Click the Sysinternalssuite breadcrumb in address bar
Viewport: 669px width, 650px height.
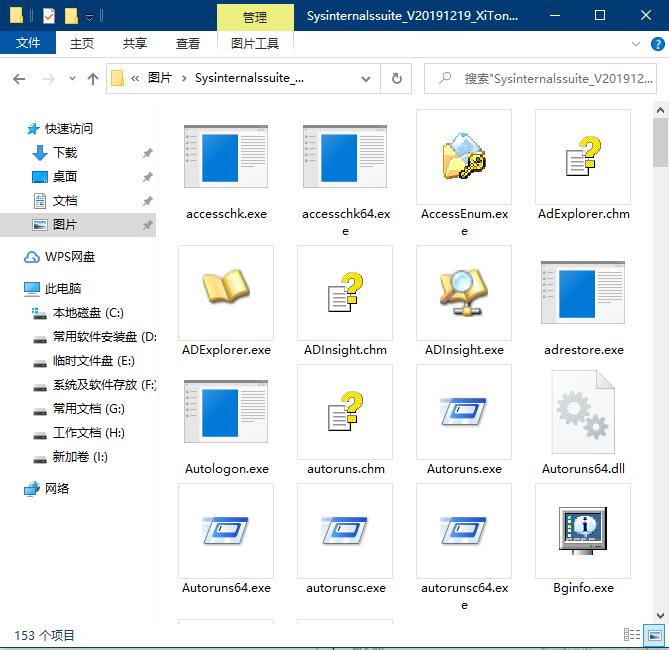(249, 78)
